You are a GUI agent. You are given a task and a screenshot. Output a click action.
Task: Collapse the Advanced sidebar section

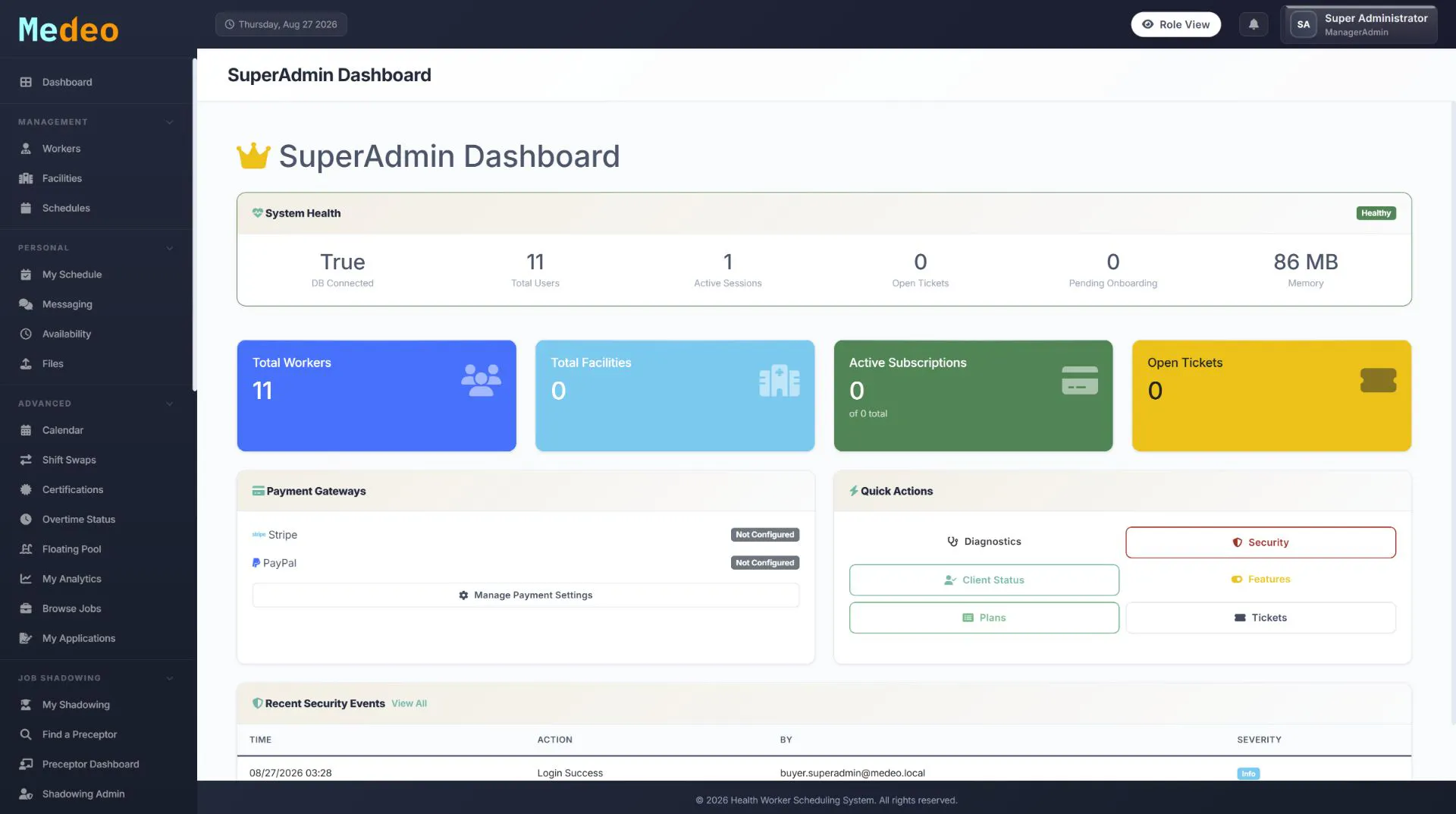click(170, 404)
